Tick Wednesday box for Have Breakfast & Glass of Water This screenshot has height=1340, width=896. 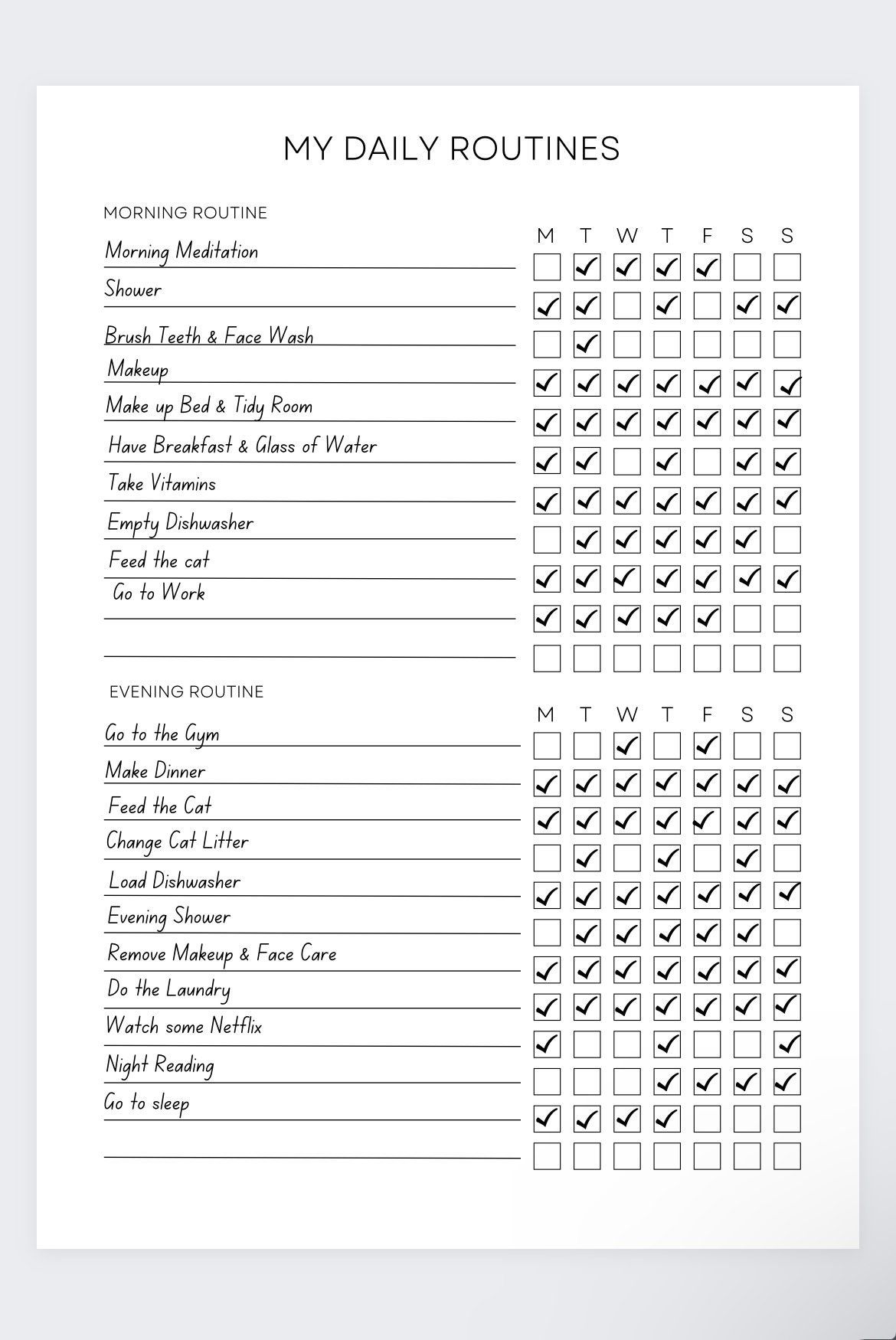[626, 462]
